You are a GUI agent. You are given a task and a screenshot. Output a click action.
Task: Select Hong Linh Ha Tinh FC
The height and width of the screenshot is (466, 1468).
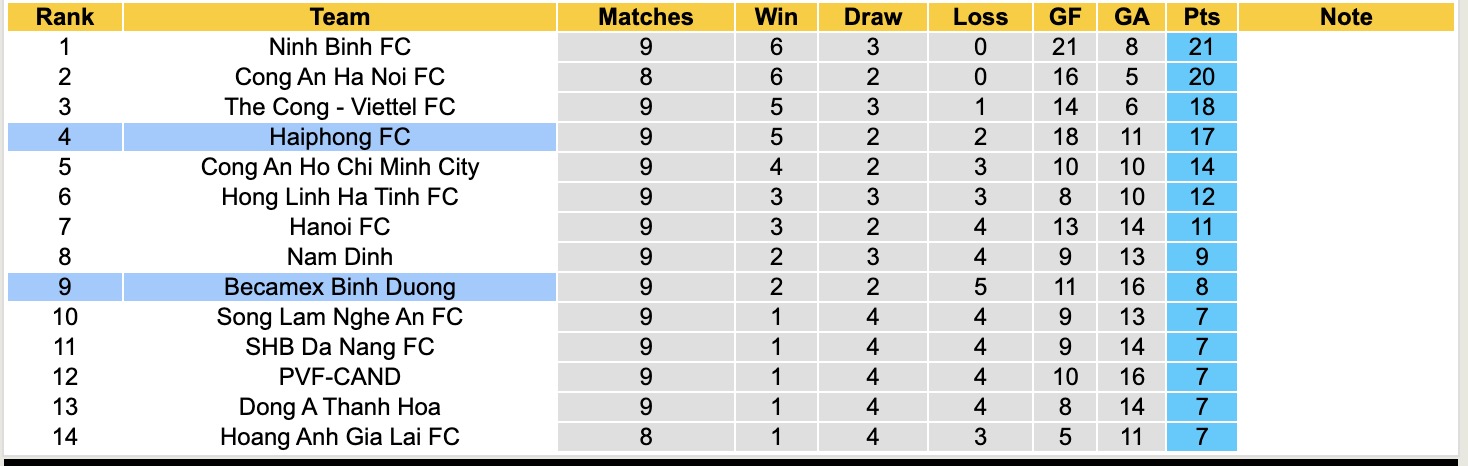click(339, 197)
